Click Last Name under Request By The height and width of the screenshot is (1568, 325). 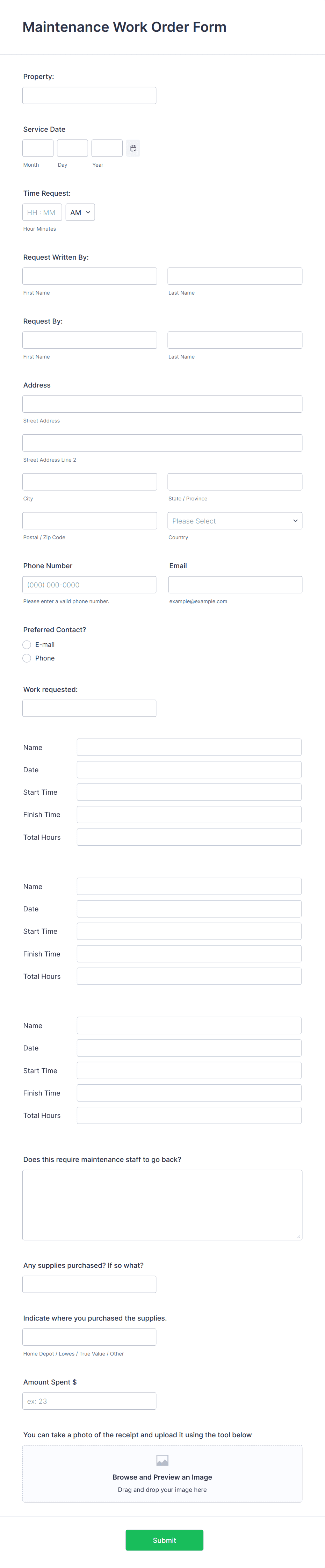tap(235, 340)
